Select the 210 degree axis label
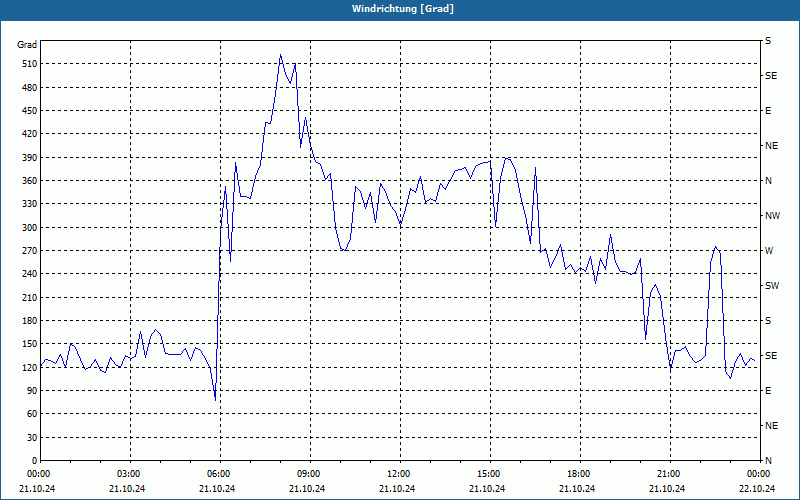Image resolution: width=800 pixels, height=500 pixels. point(30,297)
